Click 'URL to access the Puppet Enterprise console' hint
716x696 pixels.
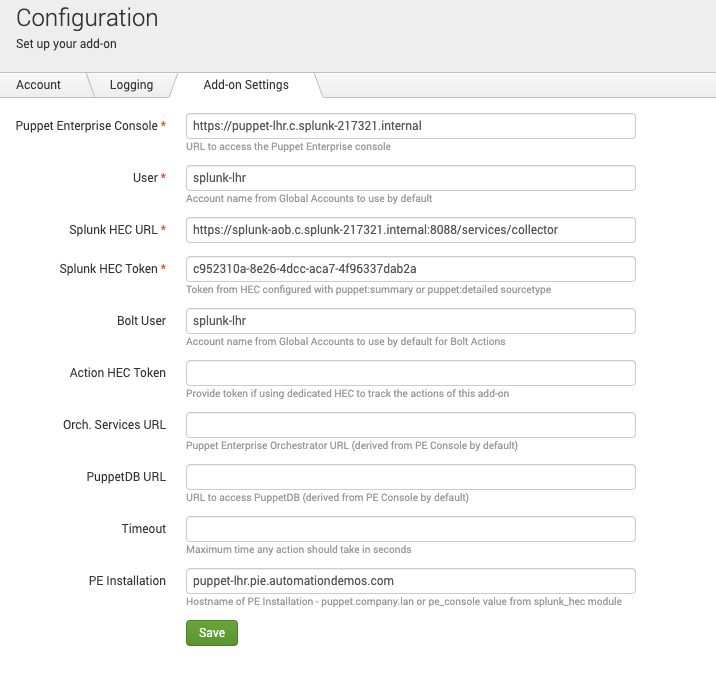[x=288, y=147]
